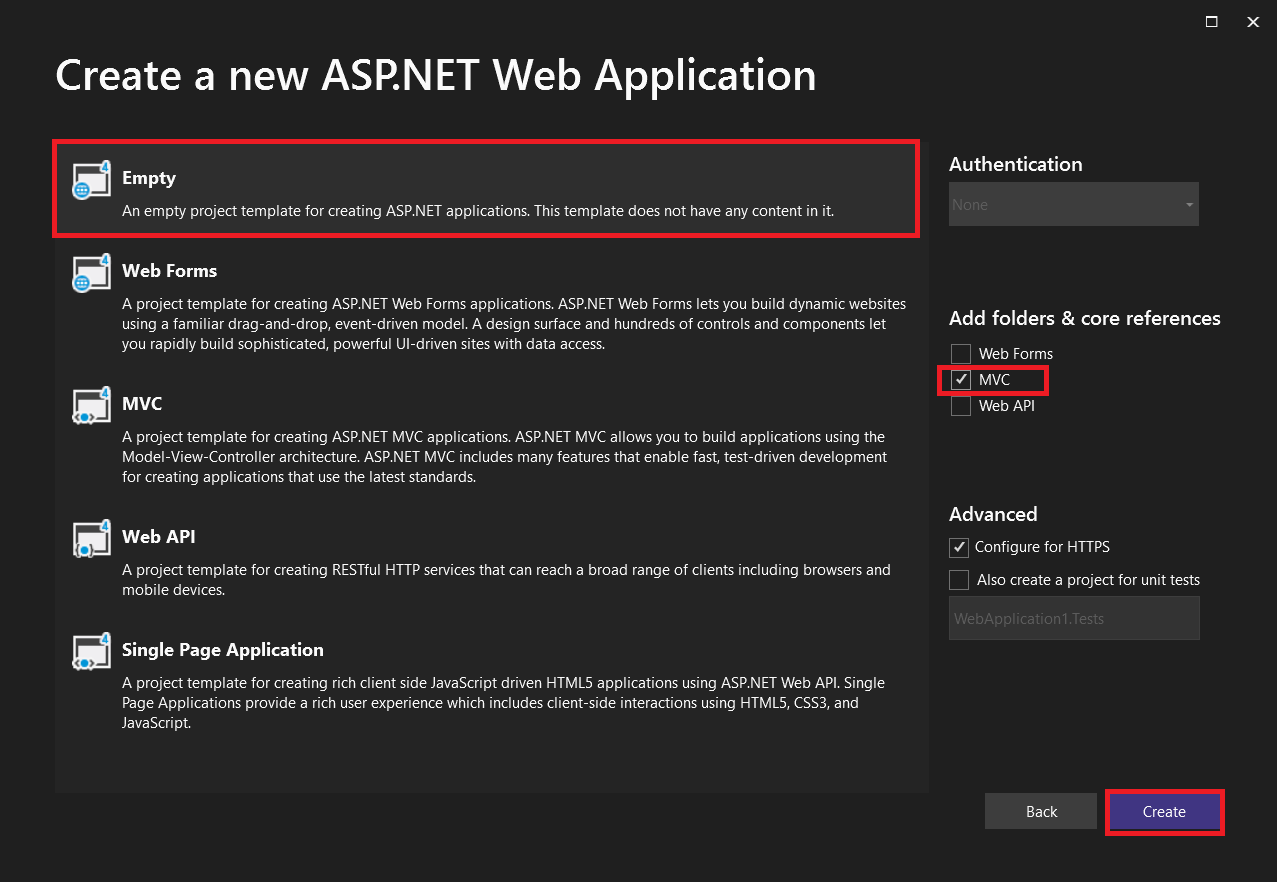Click the MVC template icon

(x=90, y=406)
